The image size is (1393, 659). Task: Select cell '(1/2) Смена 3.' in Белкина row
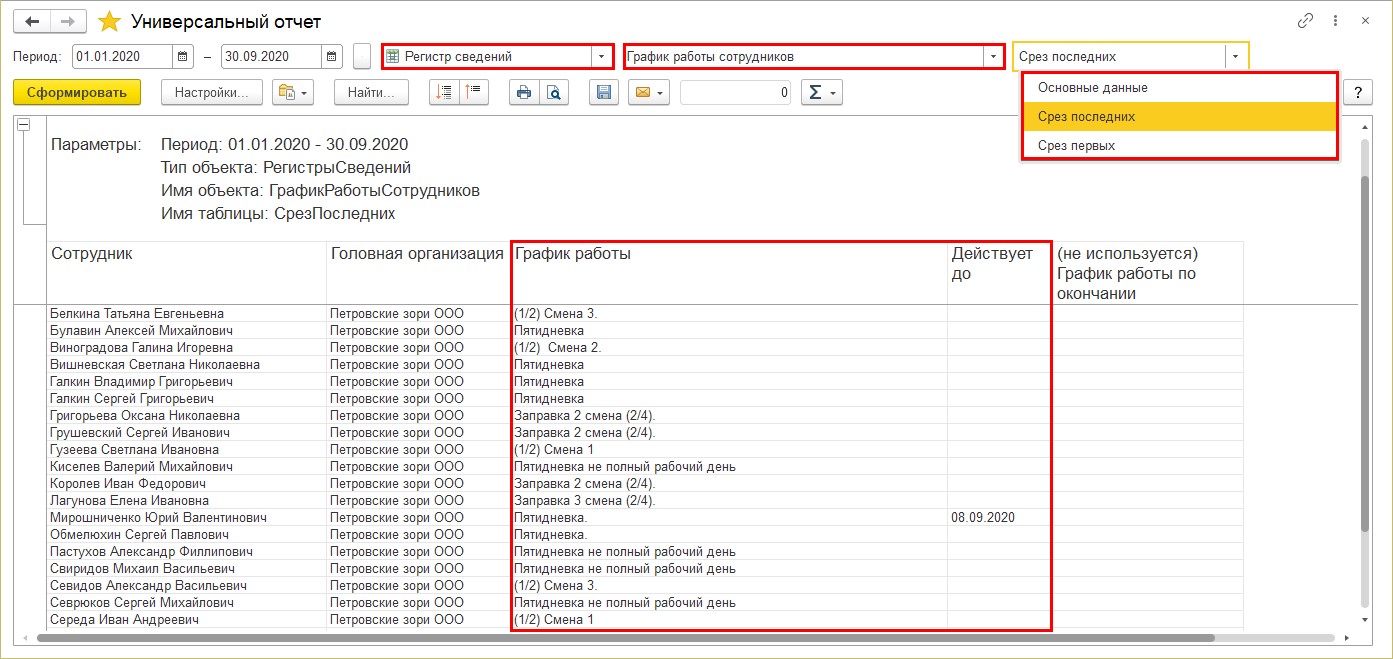pos(729,314)
